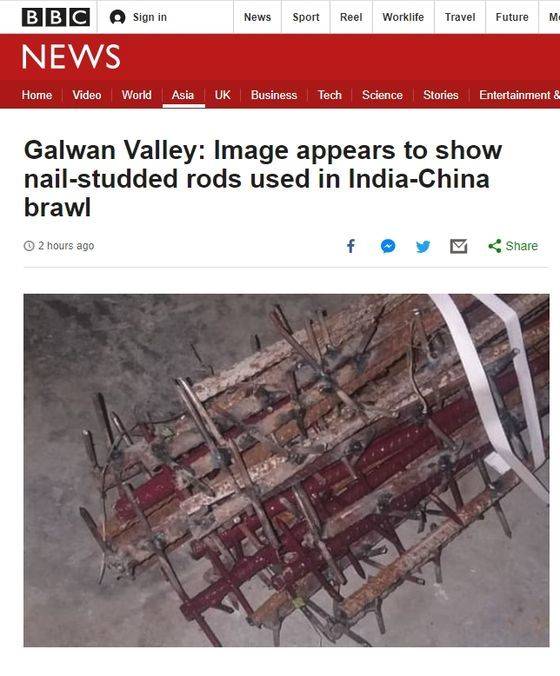
Task: Email this article using envelope icon
Action: (458, 246)
